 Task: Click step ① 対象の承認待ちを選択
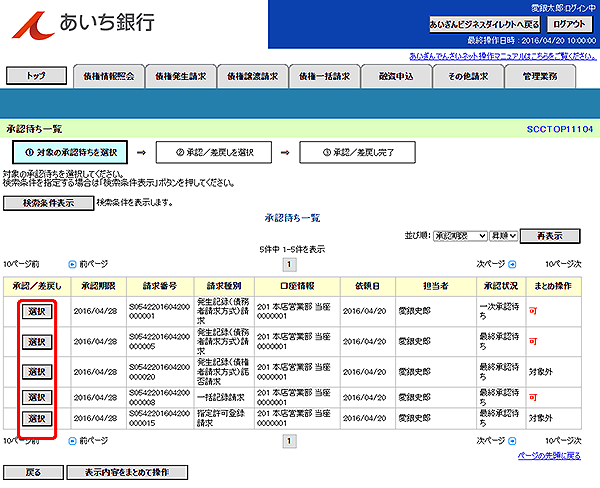(x=70, y=152)
